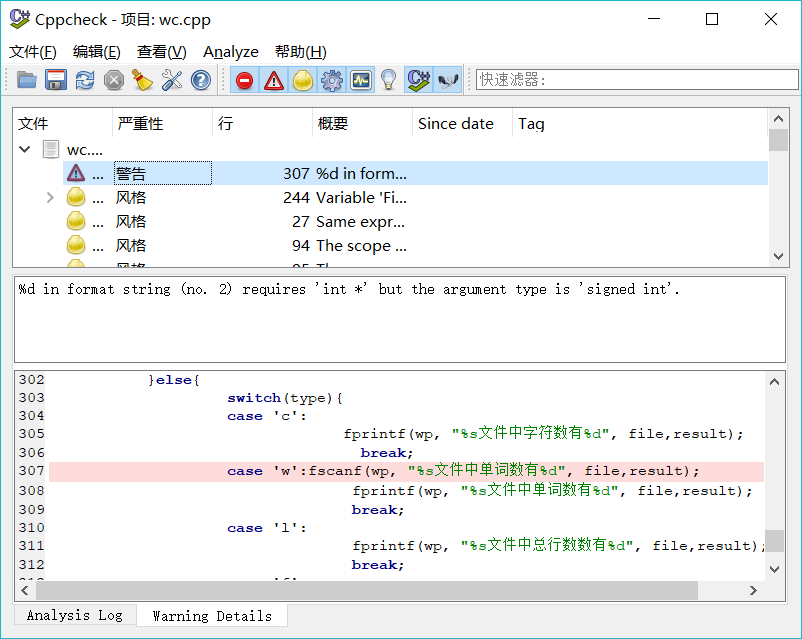Open help with question mark icon
Image resolution: width=802 pixels, height=639 pixels.
pyautogui.click(x=201, y=80)
